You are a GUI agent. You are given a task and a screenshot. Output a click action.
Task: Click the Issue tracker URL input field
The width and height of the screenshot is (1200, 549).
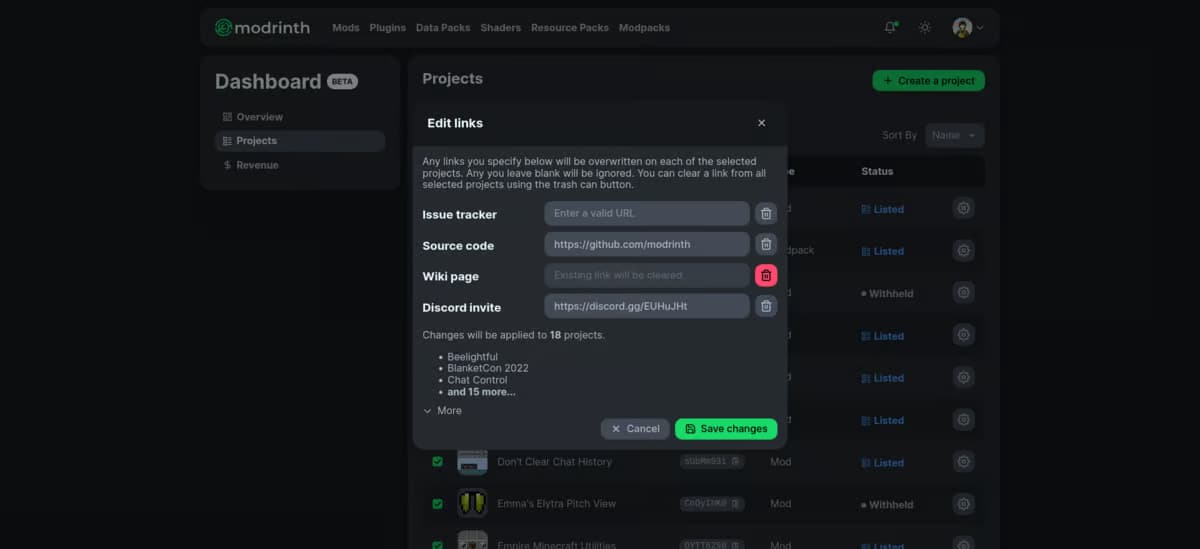pyautogui.click(x=646, y=213)
